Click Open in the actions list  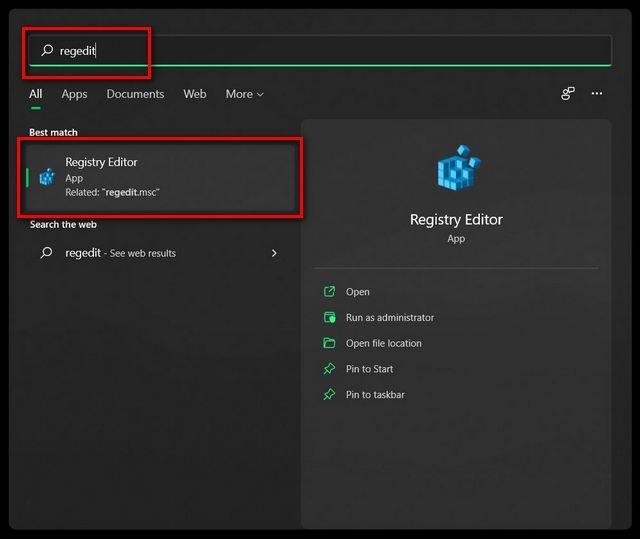(358, 292)
